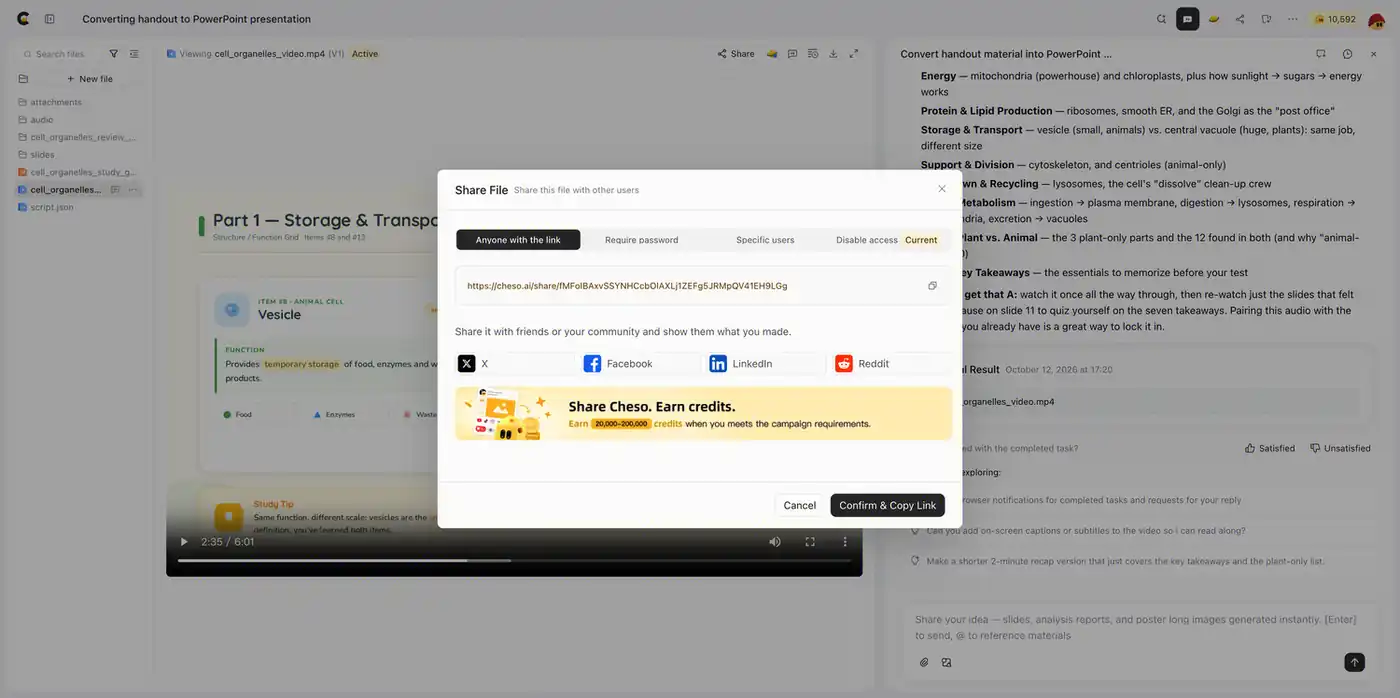Open the more options dots on selected file
1400x698 pixels.
(x=133, y=190)
